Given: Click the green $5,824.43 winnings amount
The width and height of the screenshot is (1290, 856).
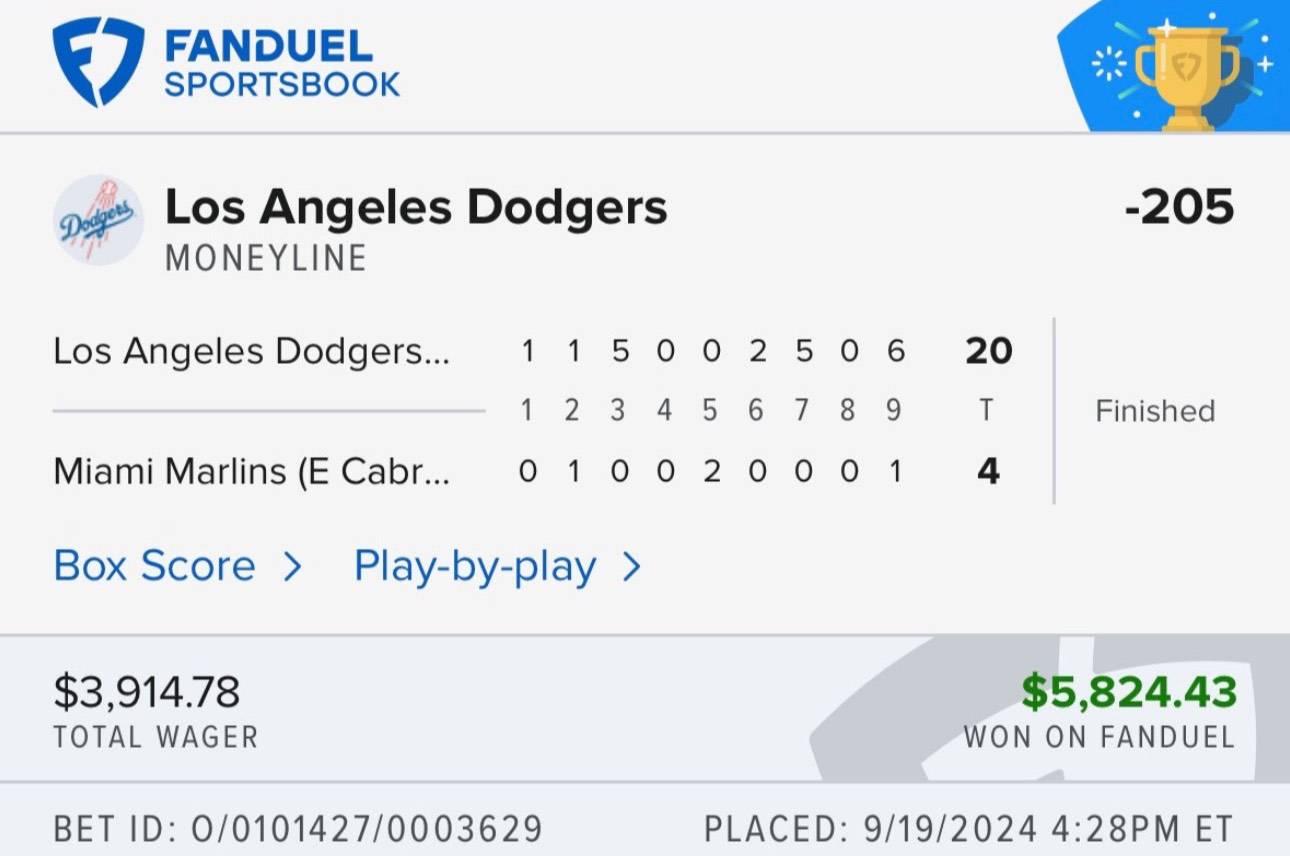Looking at the screenshot, I should pyautogui.click(x=1129, y=692).
